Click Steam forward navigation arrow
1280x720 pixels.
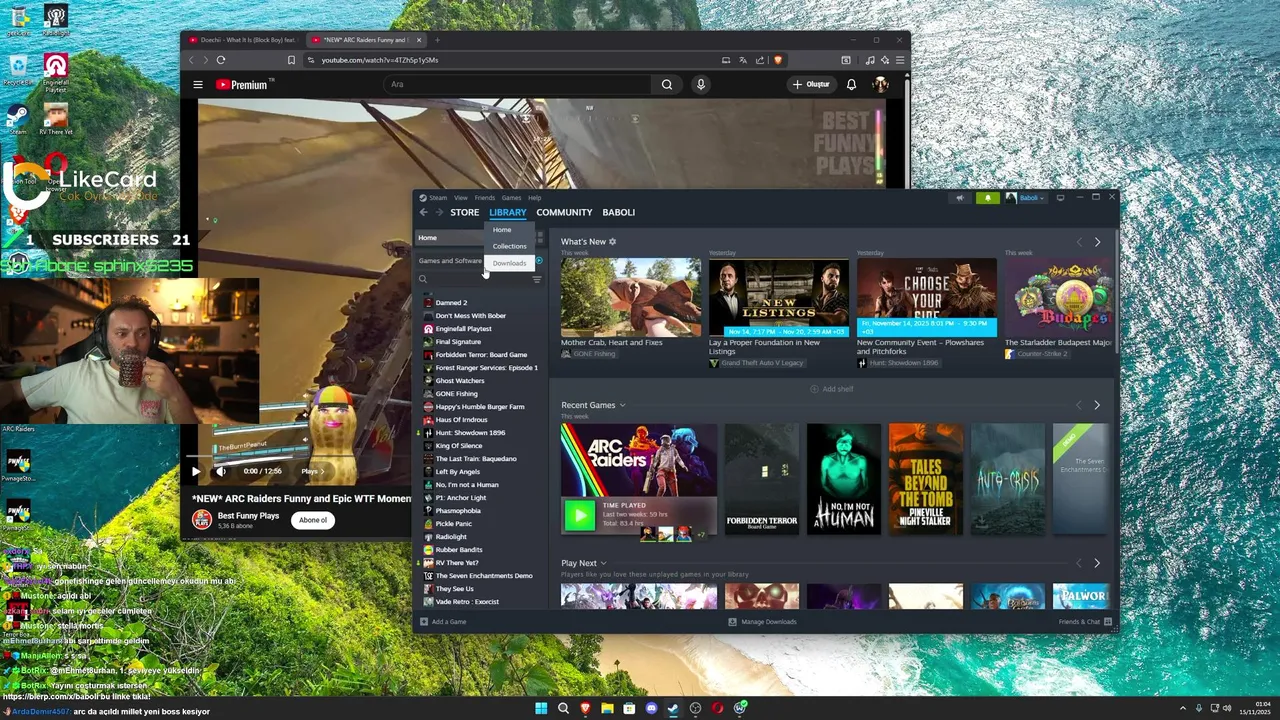[438, 212]
